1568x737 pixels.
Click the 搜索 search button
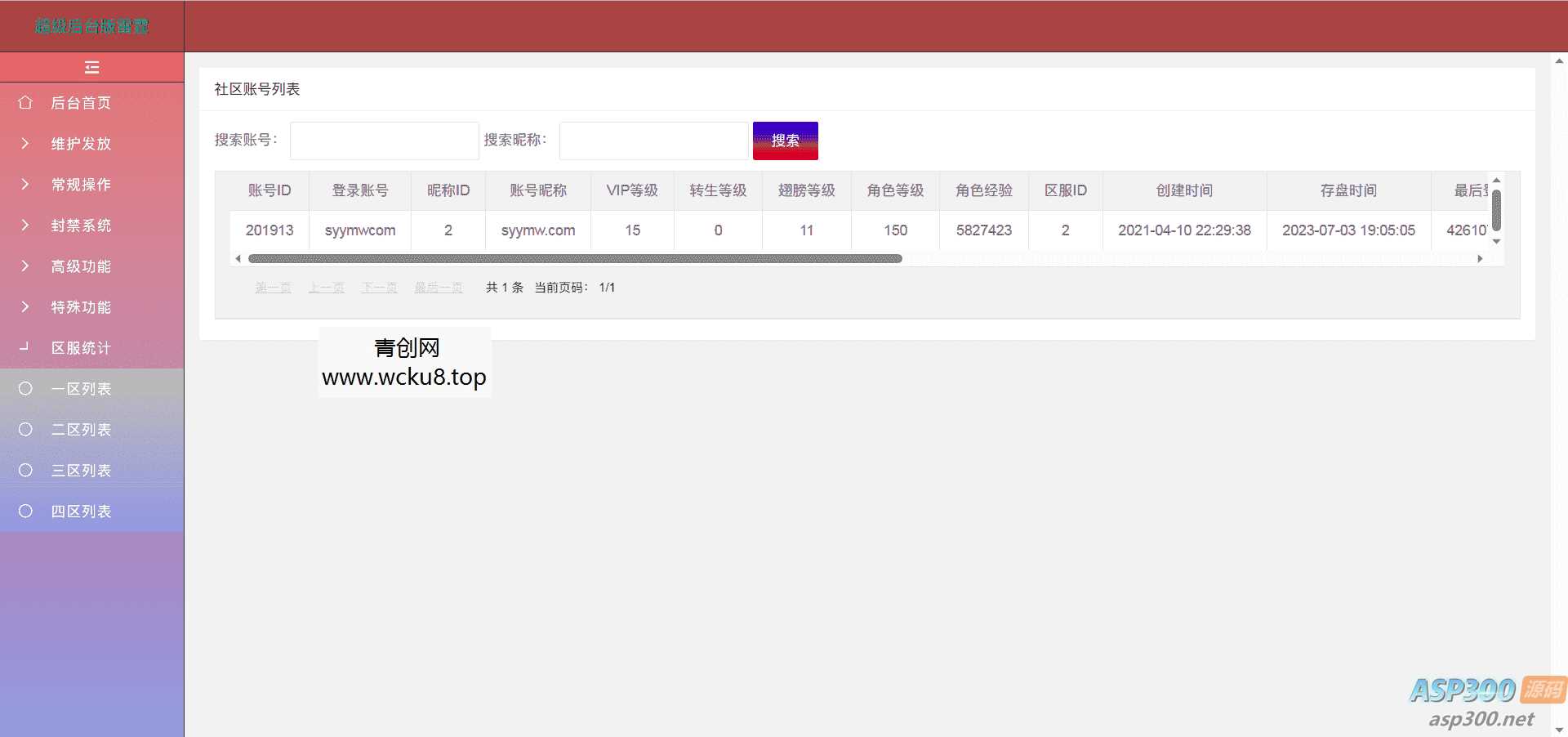pyautogui.click(x=785, y=140)
